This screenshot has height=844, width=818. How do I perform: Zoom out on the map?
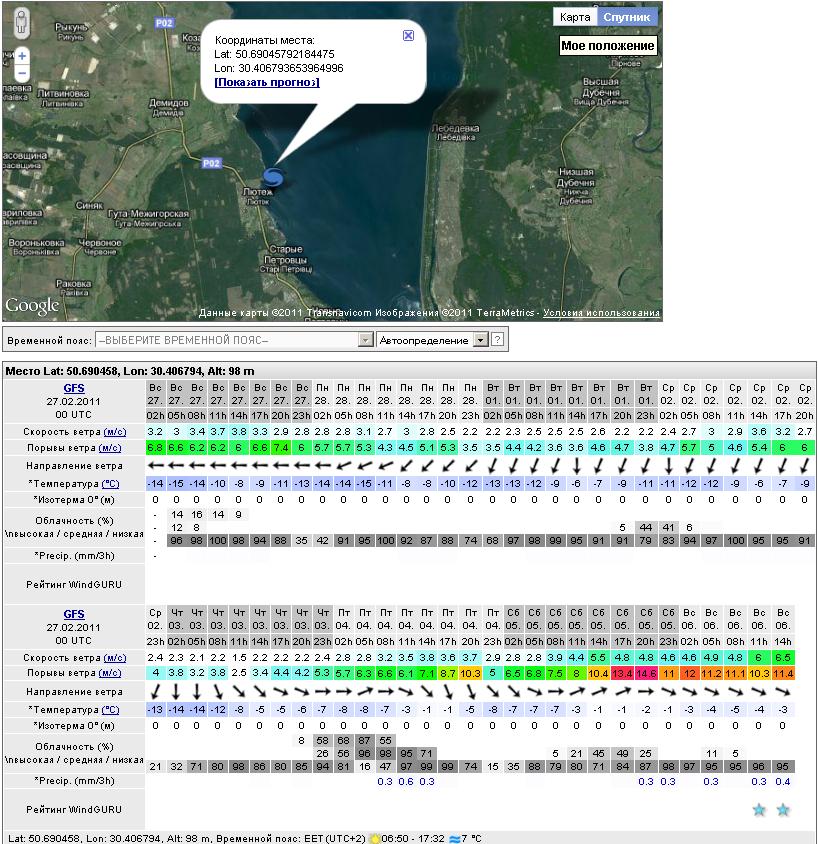pos(22,74)
